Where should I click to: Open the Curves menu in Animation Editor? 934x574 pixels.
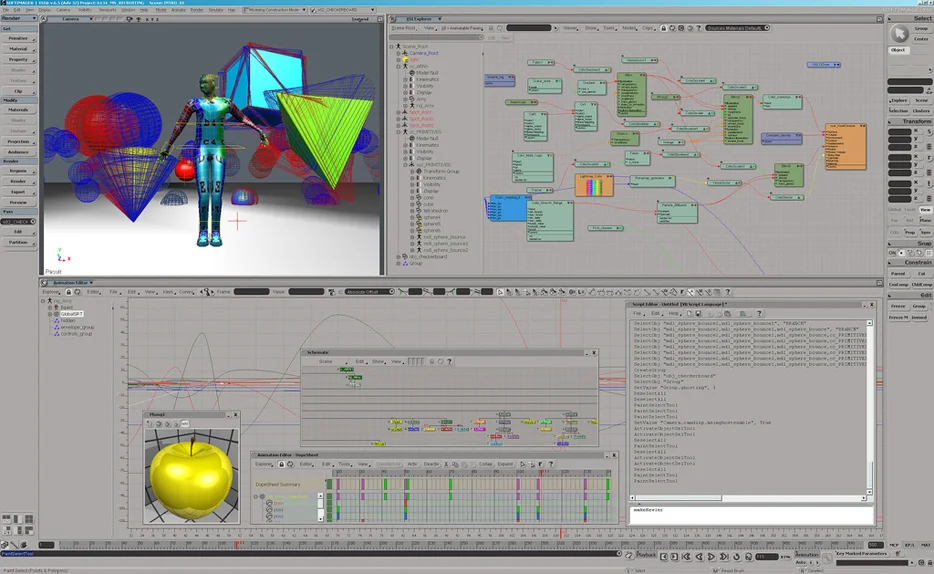(186, 292)
